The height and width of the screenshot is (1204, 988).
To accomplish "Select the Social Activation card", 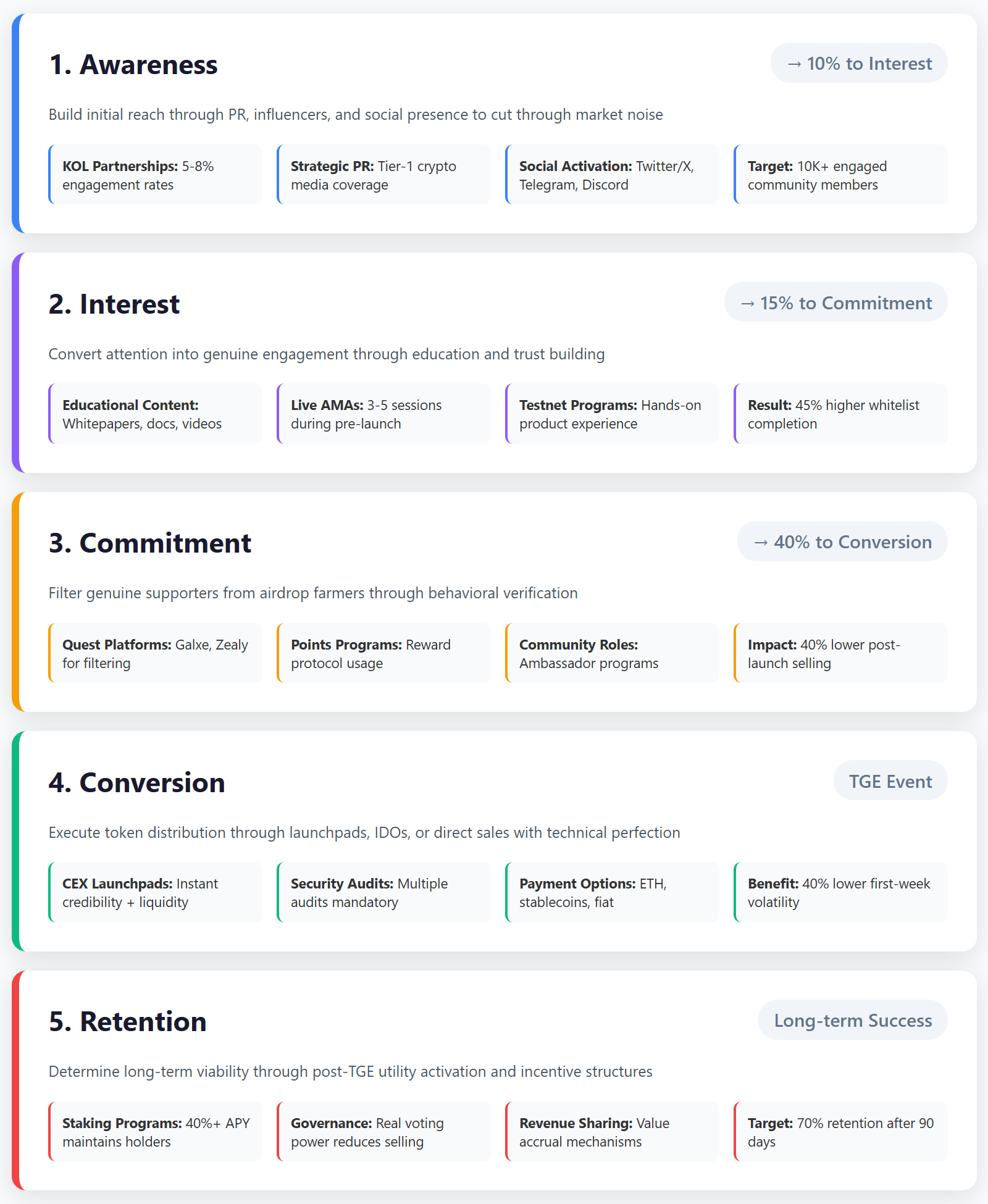I will [x=612, y=175].
